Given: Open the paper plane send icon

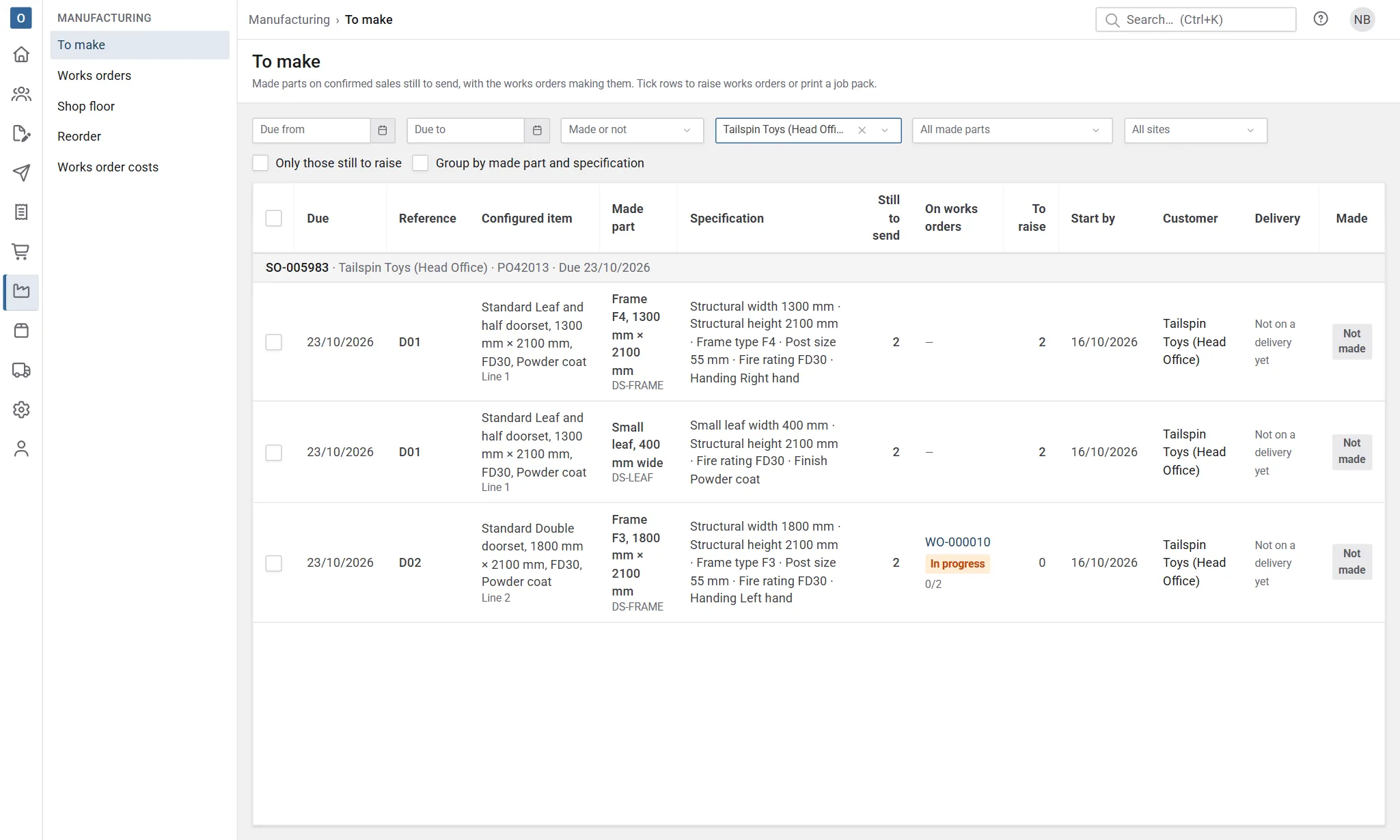Looking at the screenshot, I should pyautogui.click(x=21, y=173).
